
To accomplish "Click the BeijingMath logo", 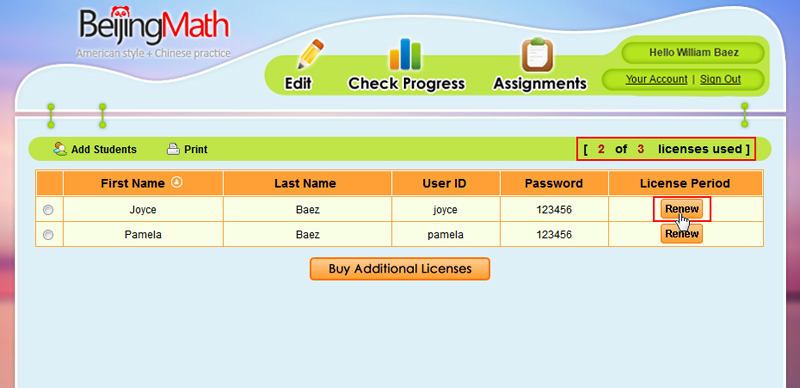I will click(x=154, y=27).
